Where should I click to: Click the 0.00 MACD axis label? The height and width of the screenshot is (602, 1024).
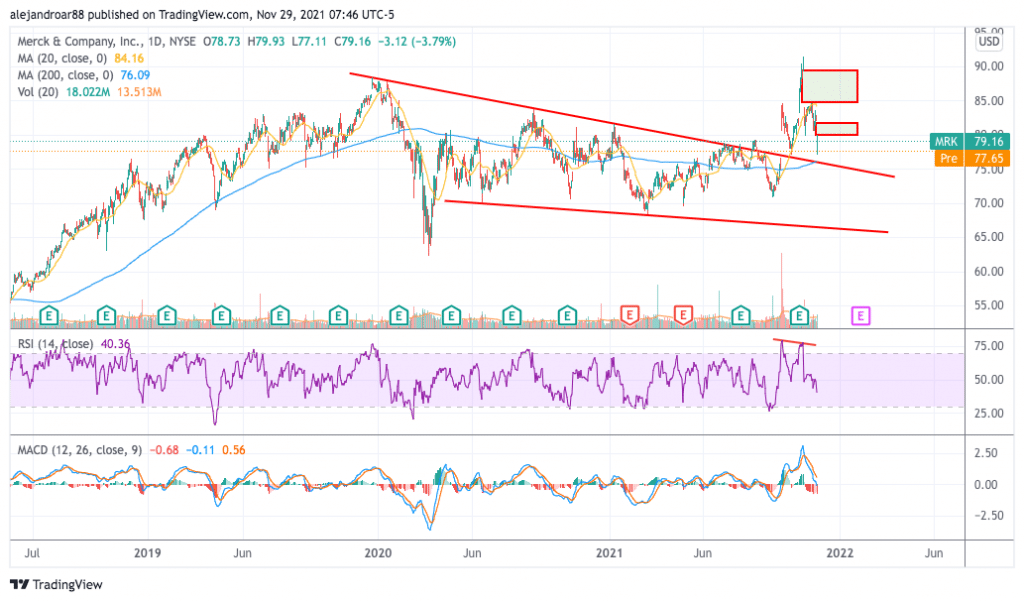tap(985, 484)
